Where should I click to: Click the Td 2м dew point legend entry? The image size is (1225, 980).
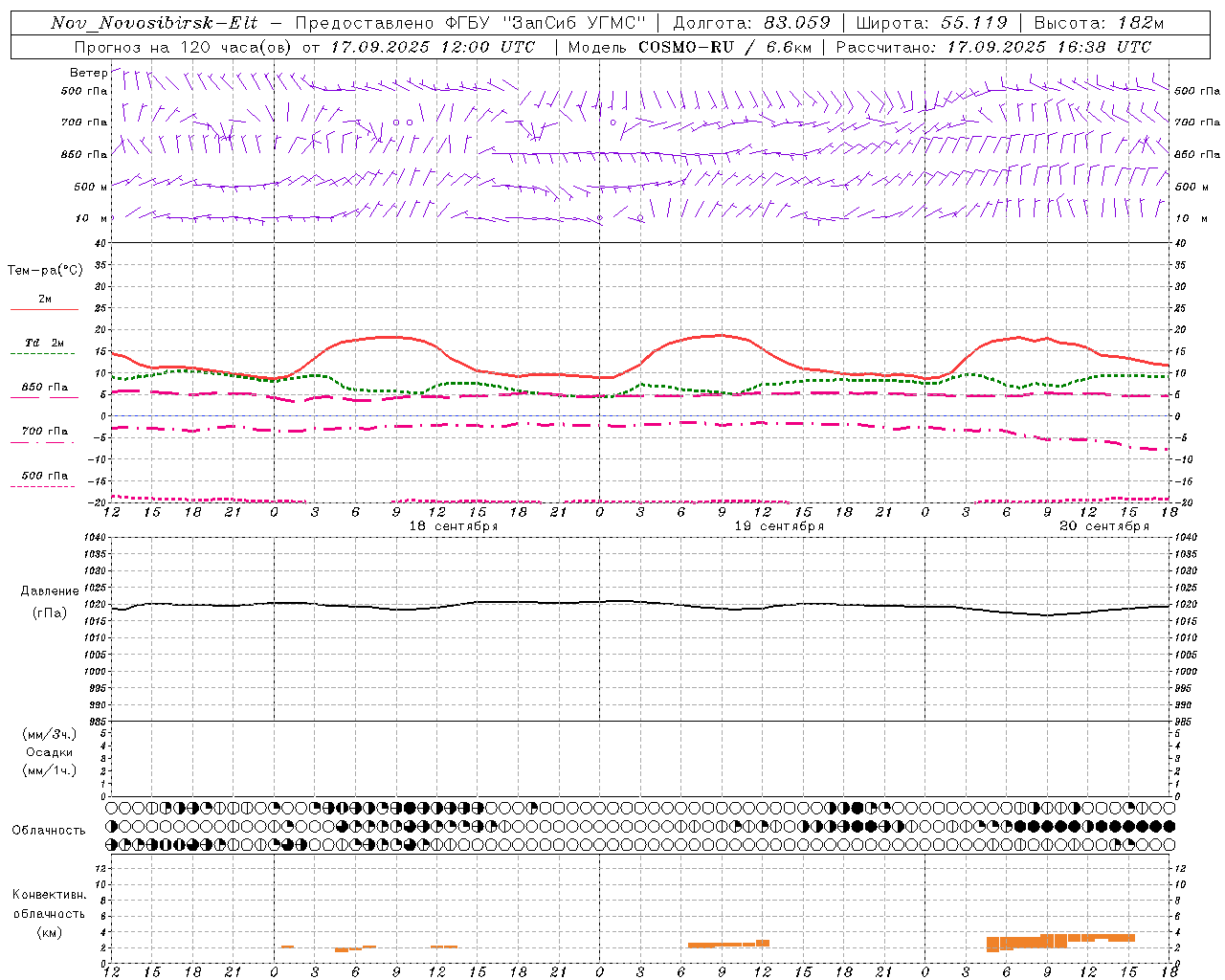click(x=45, y=343)
